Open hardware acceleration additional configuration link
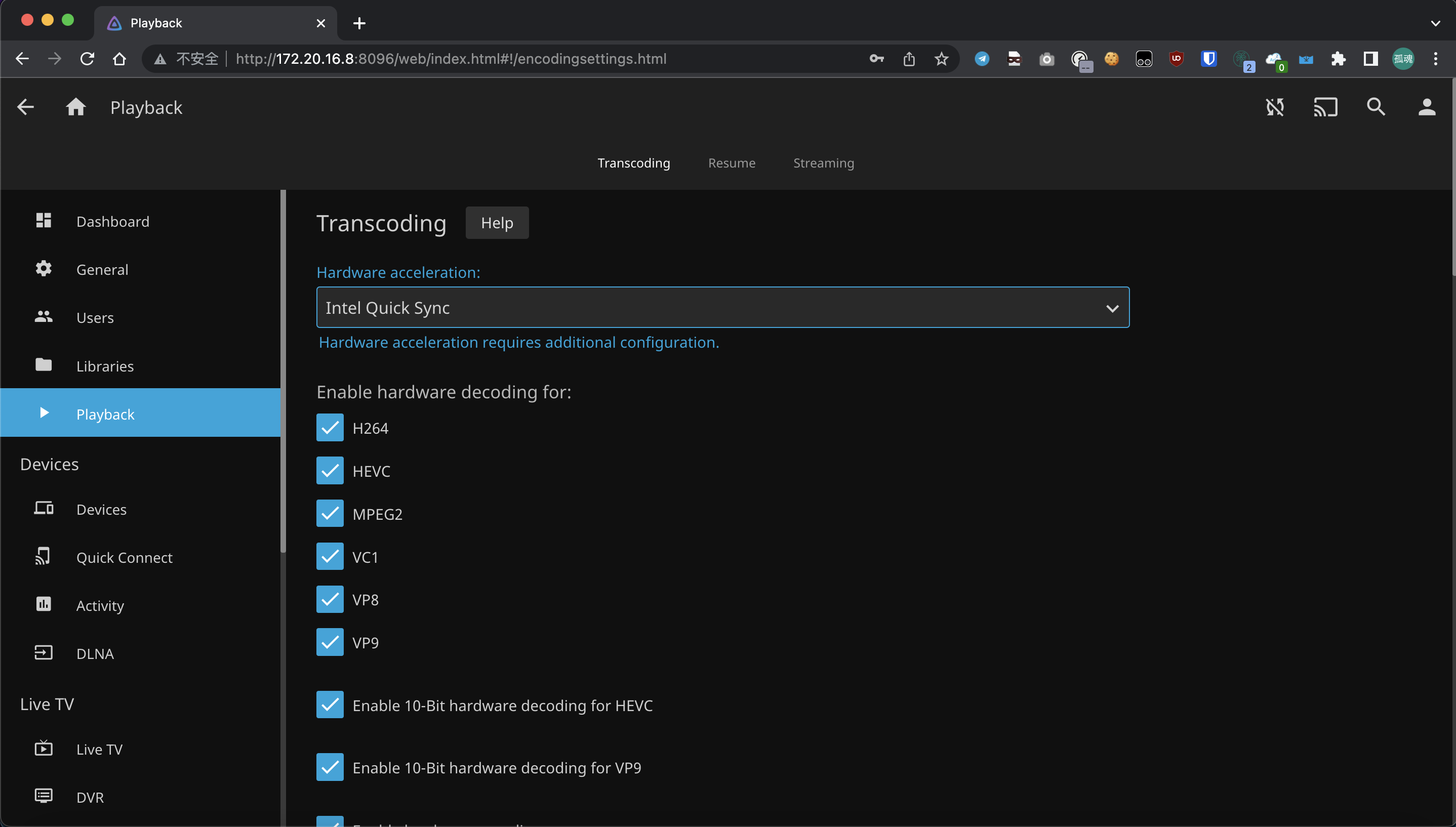1456x827 pixels. click(518, 343)
